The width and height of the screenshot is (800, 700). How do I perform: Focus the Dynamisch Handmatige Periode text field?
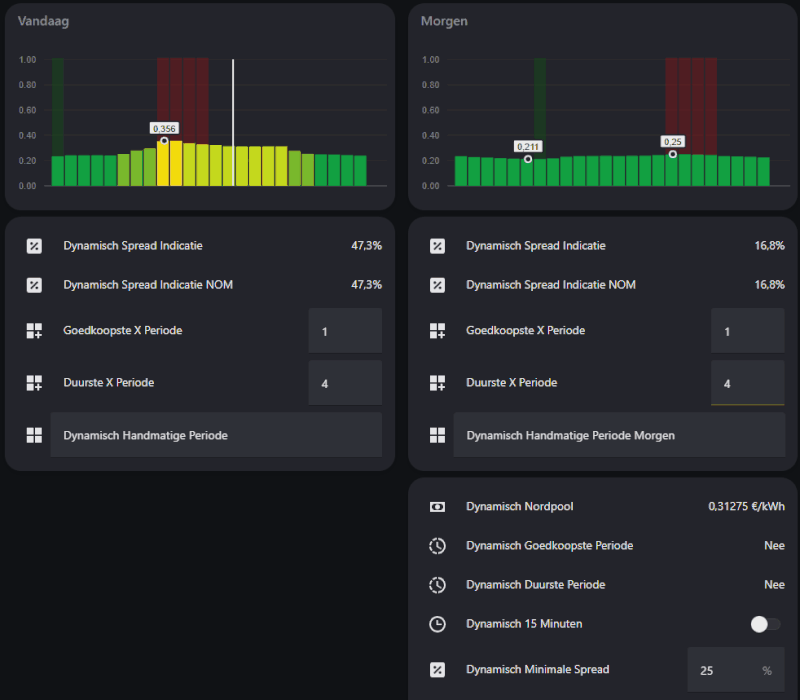[x=216, y=435]
